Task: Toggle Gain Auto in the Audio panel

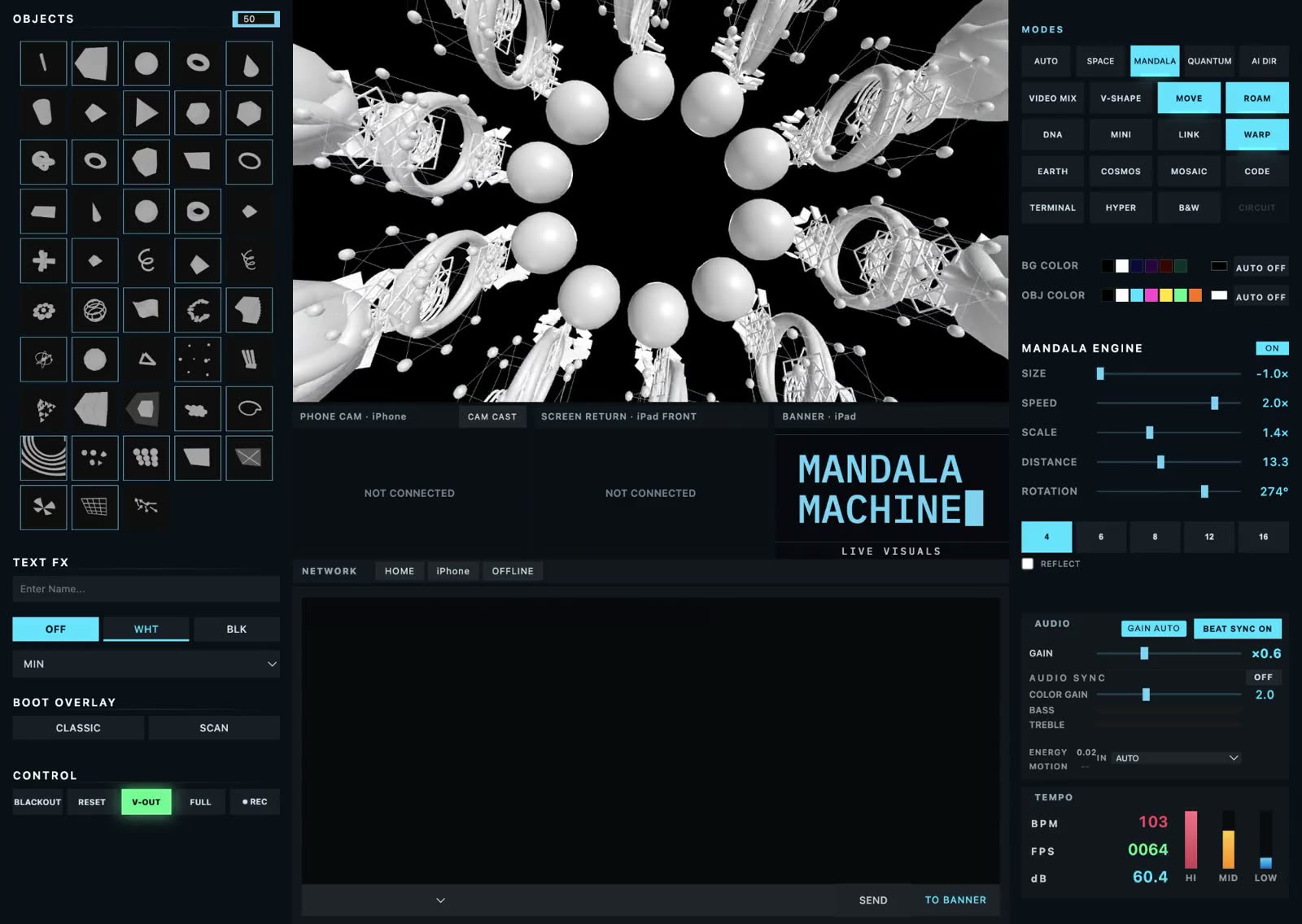Action: (1153, 629)
